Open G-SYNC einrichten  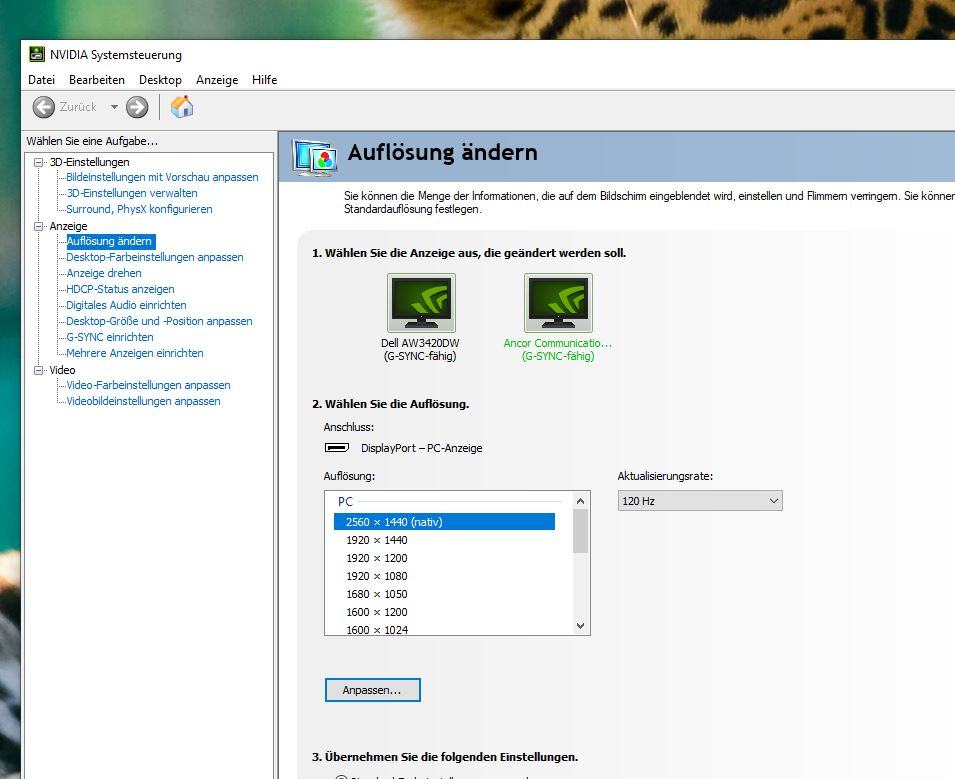point(110,337)
